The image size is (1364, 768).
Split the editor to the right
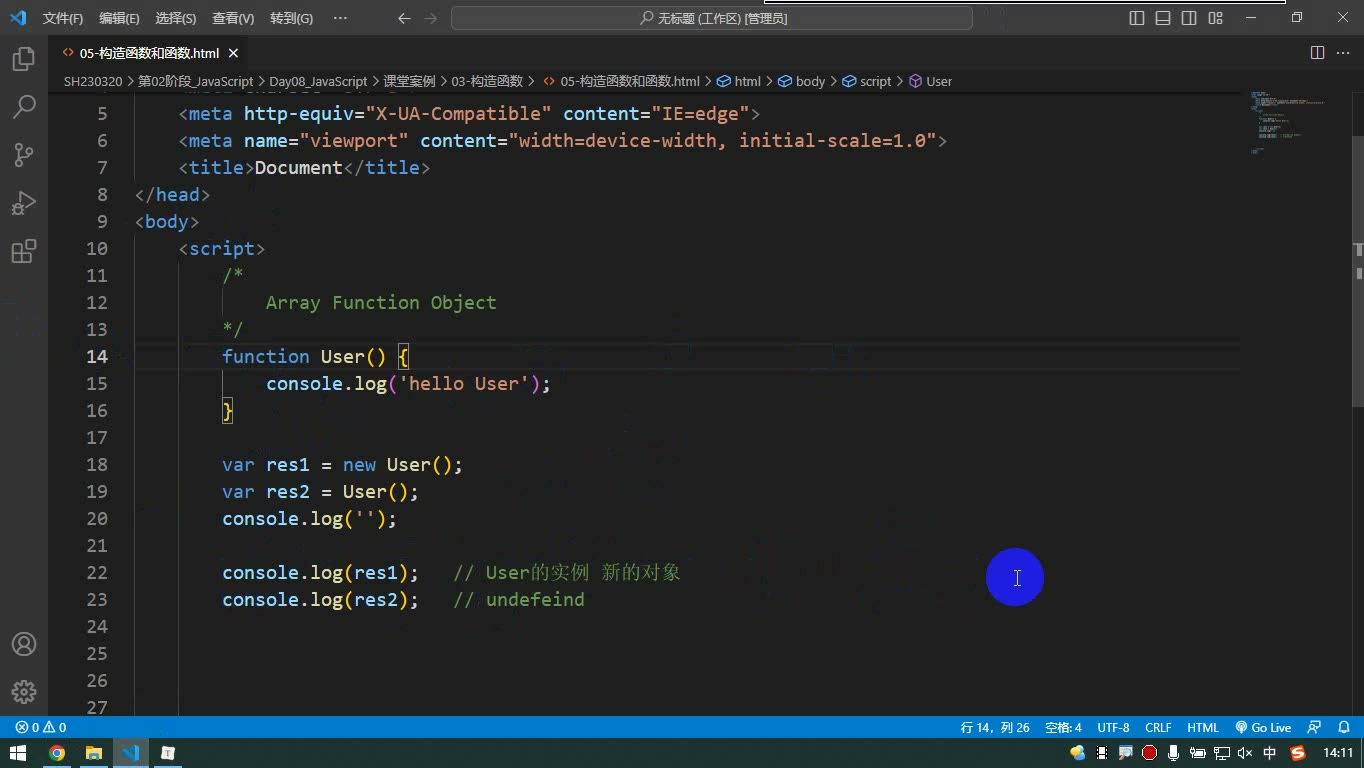[x=1317, y=53]
